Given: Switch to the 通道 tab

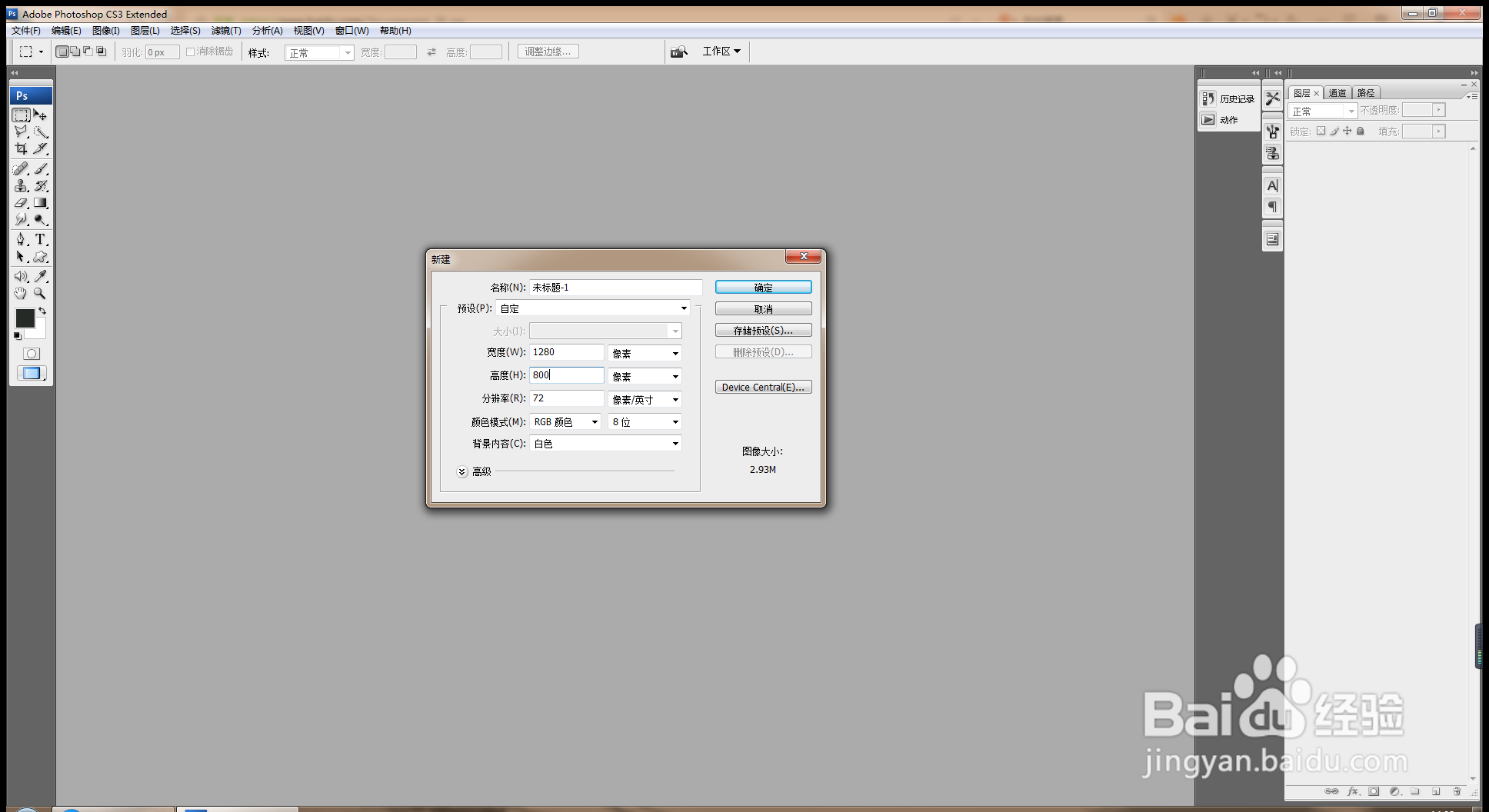Looking at the screenshot, I should tap(1337, 93).
